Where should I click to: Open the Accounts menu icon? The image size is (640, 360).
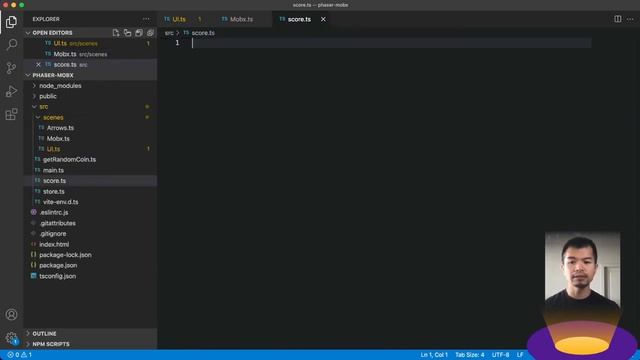(11, 314)
